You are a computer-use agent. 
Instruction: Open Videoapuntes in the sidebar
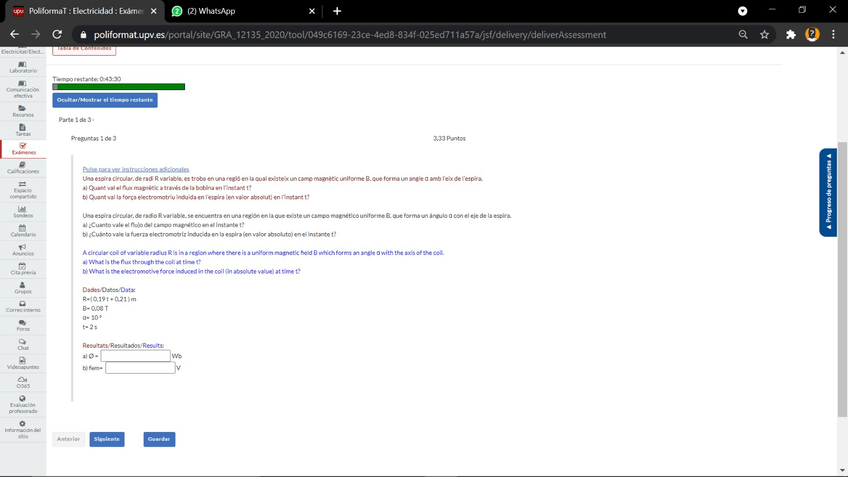pos(22,363)
